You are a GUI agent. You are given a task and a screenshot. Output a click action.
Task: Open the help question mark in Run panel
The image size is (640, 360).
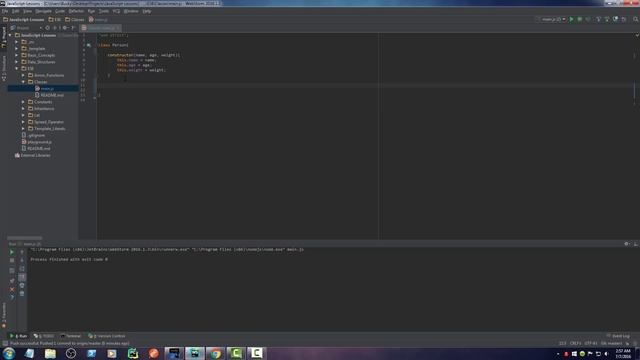click(x=12, y=298)
